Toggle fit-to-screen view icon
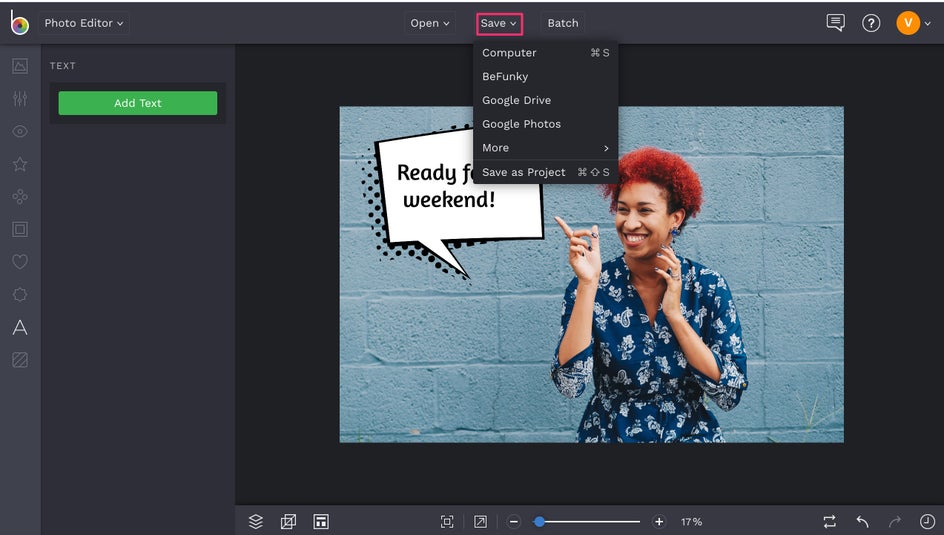 447,522
